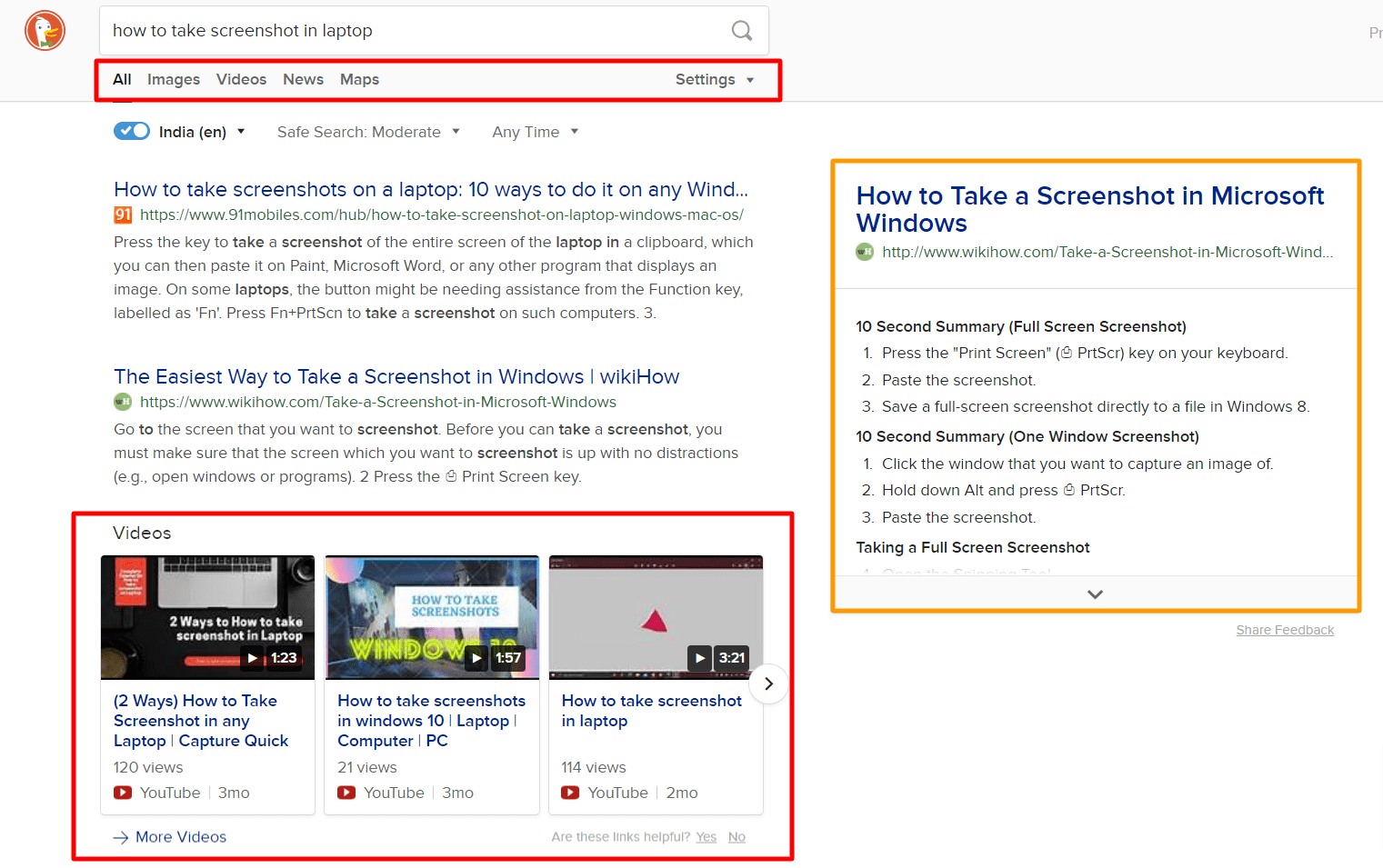Open 'The Easiest Way to Take a Screenshot' result

click(x=396, y=376)
